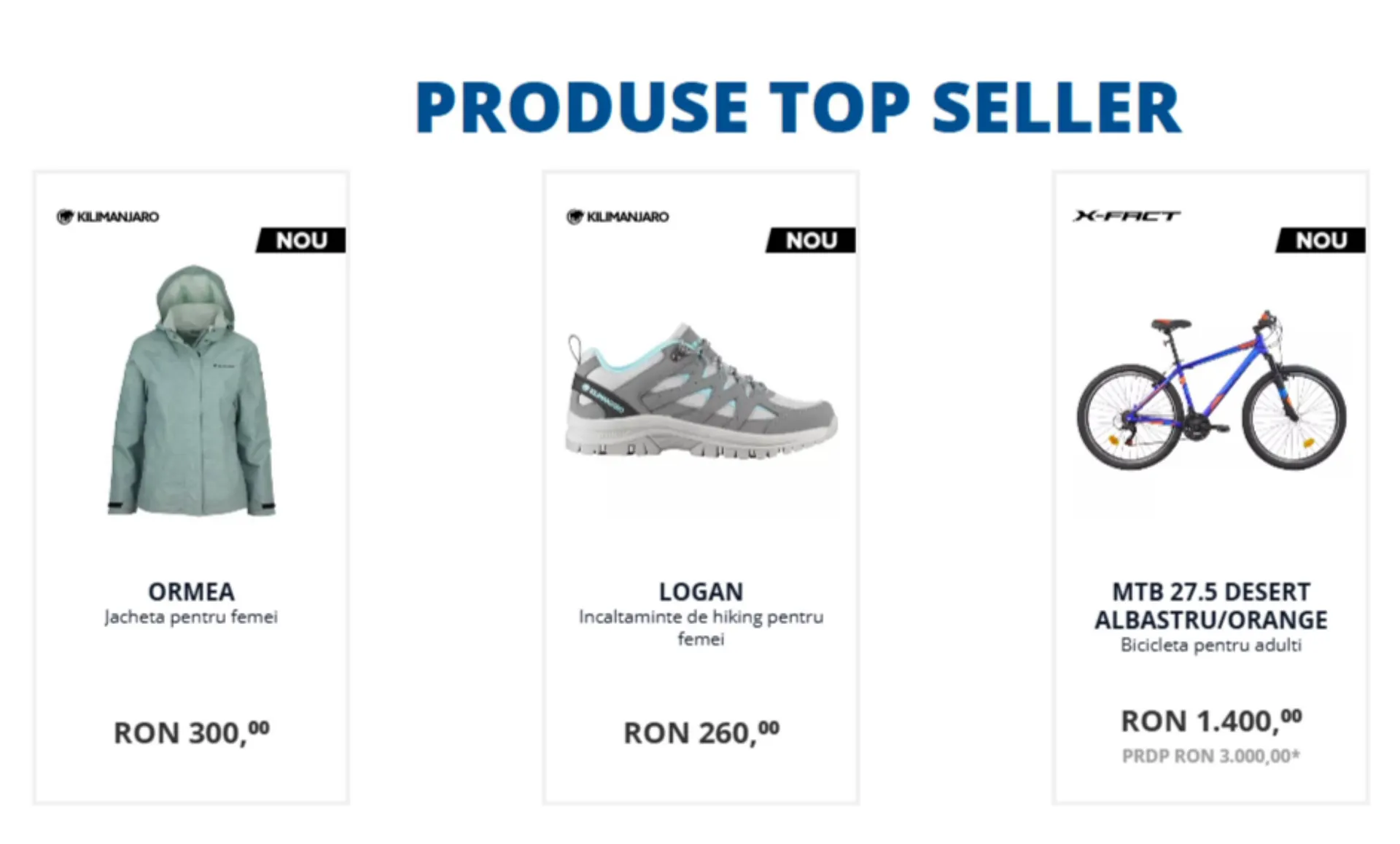The image size is (1400, 844).
Task: Open the ORMEA product title link
Action: pos(191,591)
